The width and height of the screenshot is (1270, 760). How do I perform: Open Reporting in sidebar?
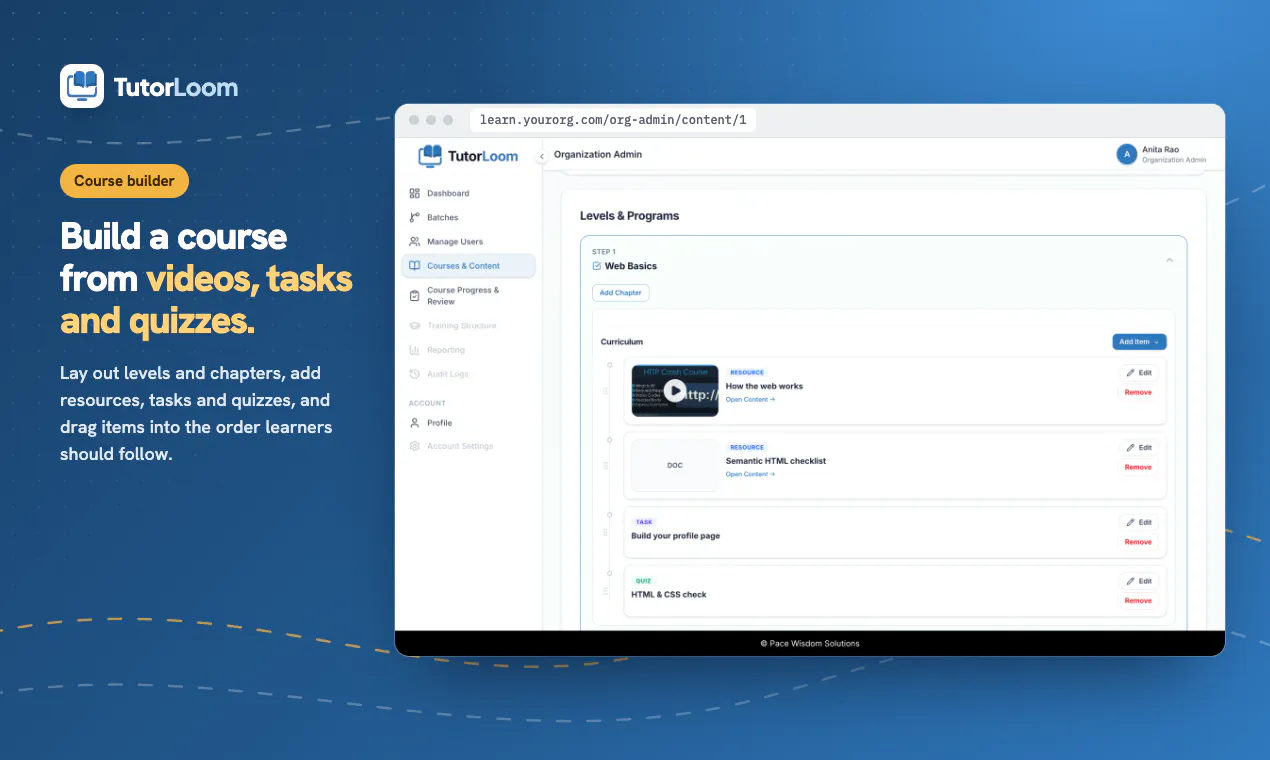468,350
